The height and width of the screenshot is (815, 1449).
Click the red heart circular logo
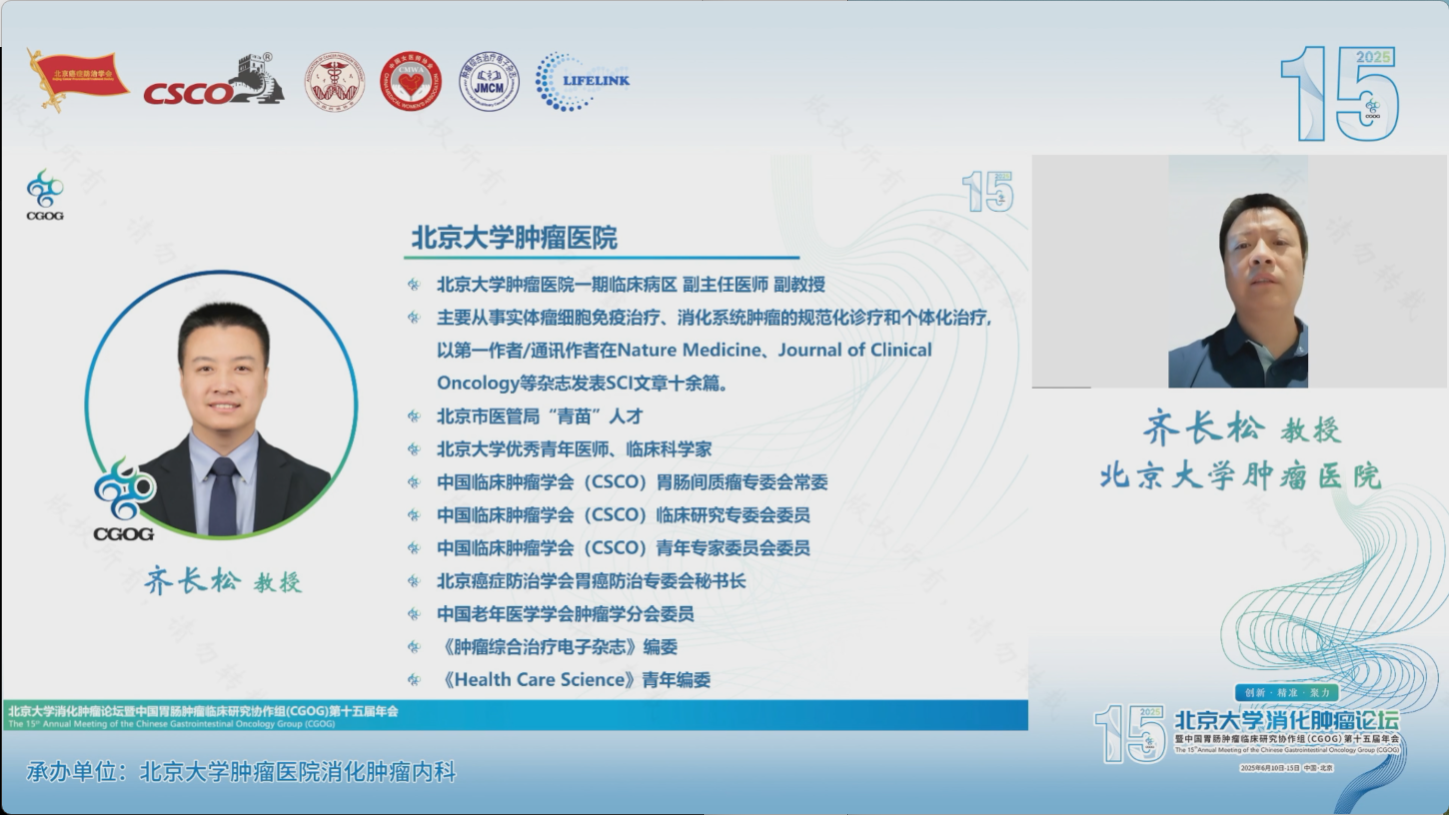[411, 81]
